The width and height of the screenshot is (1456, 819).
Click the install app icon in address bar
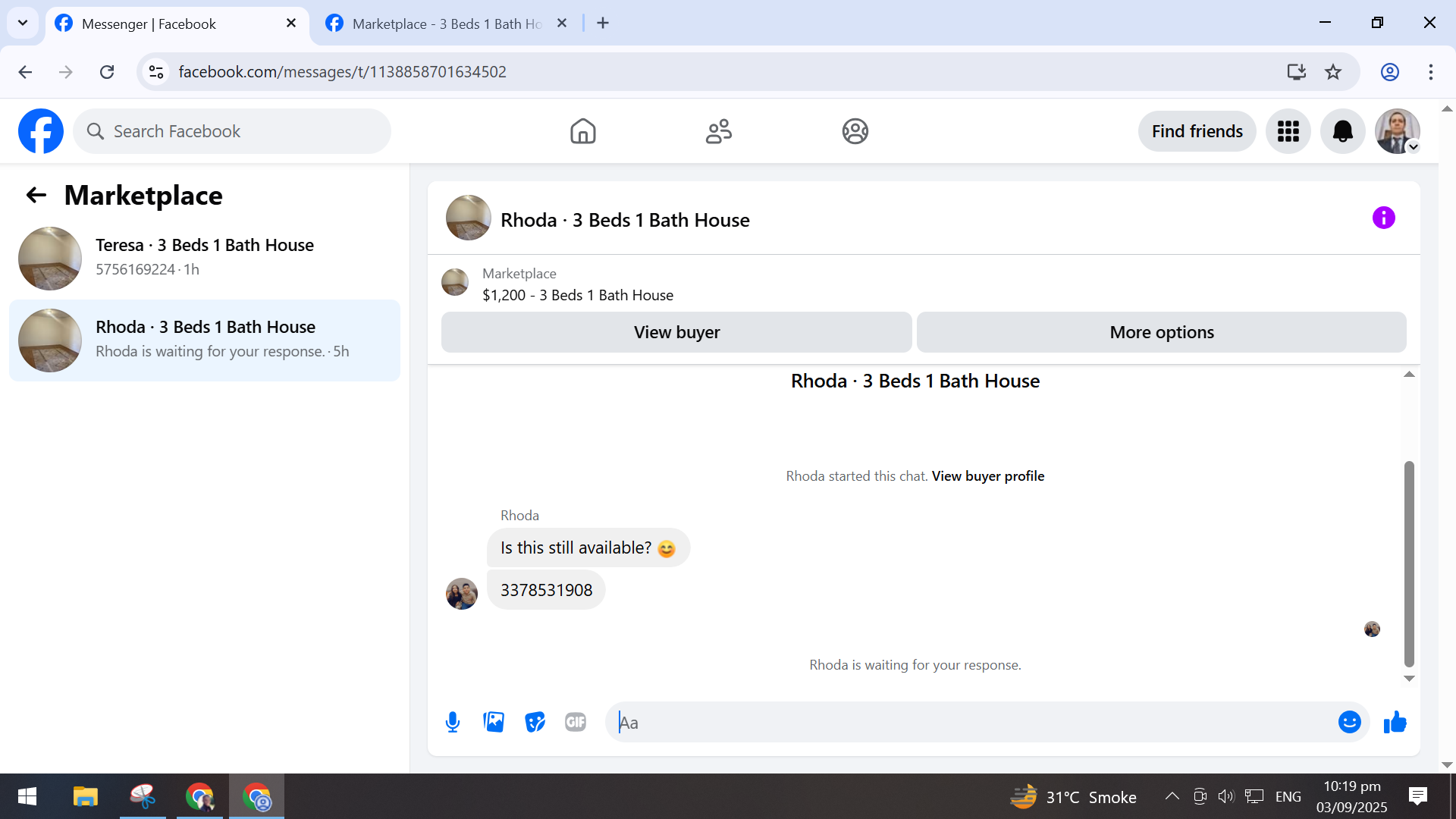[x=1297, y=72]
